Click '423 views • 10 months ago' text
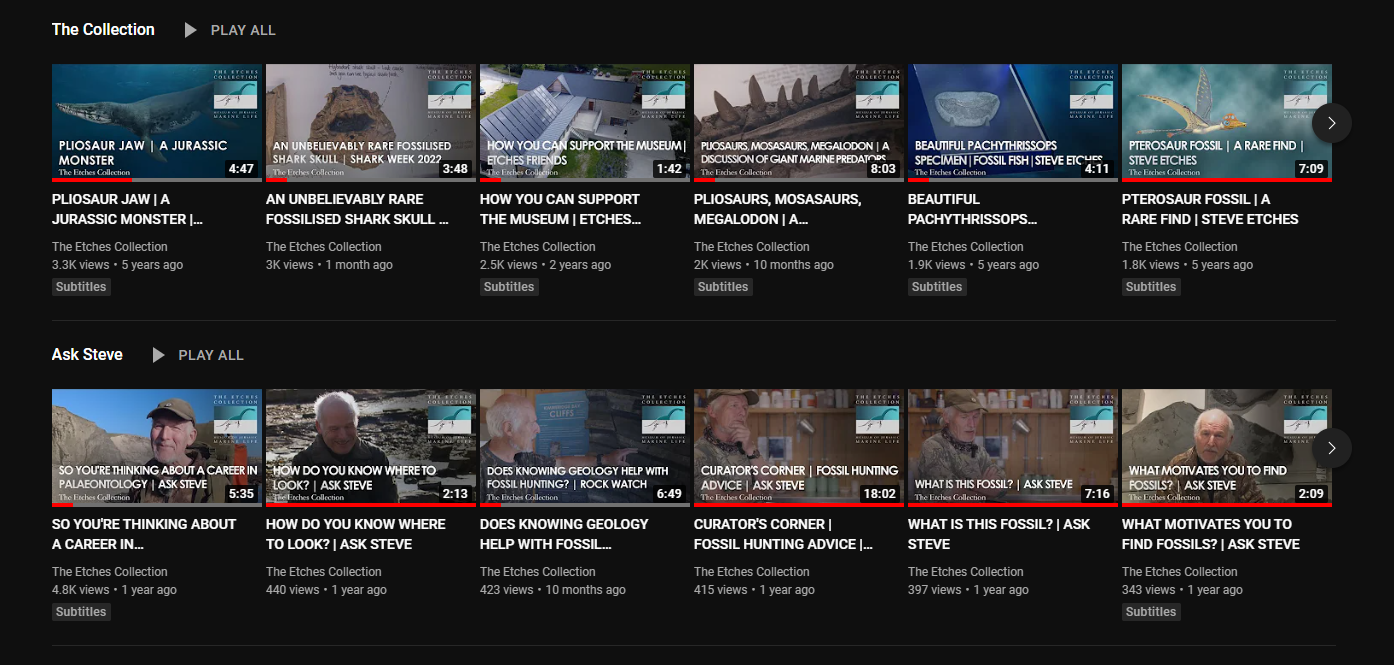The width and height of the screenshot is (1394, 665). (x=553, y=590)
